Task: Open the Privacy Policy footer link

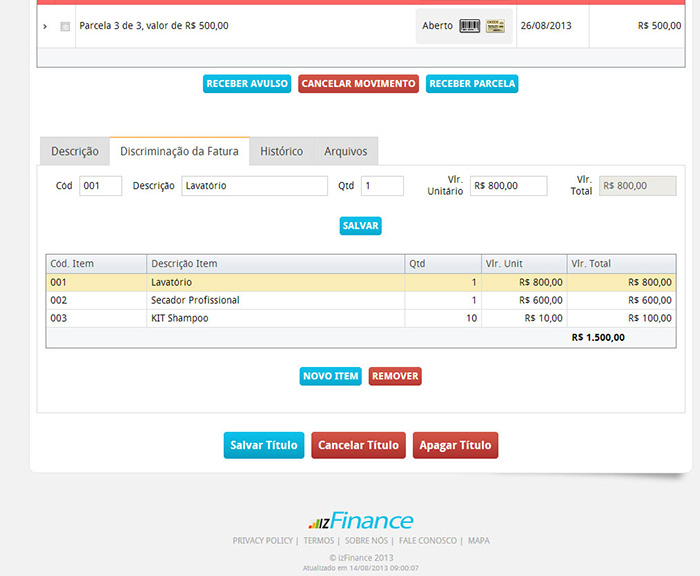Action: click(262, 541)
